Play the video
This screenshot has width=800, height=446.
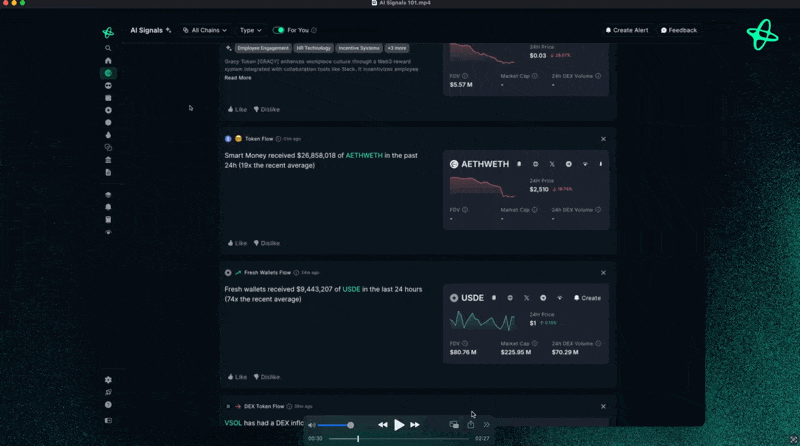click(399, 425)
